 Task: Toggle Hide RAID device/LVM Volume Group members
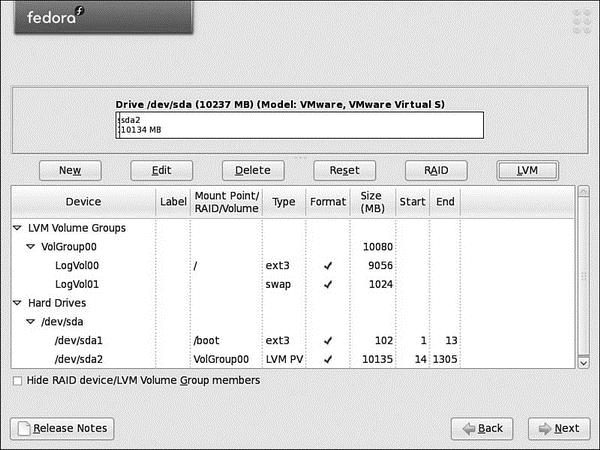pyautogui.click(x=17, y=381)
